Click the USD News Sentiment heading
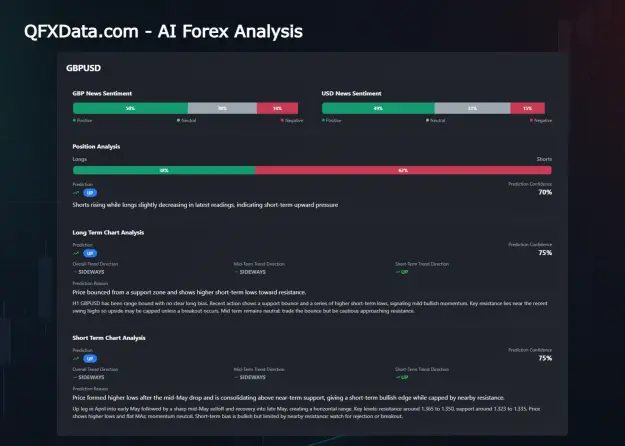Screen dimensions: 625x446 (352, 94)
